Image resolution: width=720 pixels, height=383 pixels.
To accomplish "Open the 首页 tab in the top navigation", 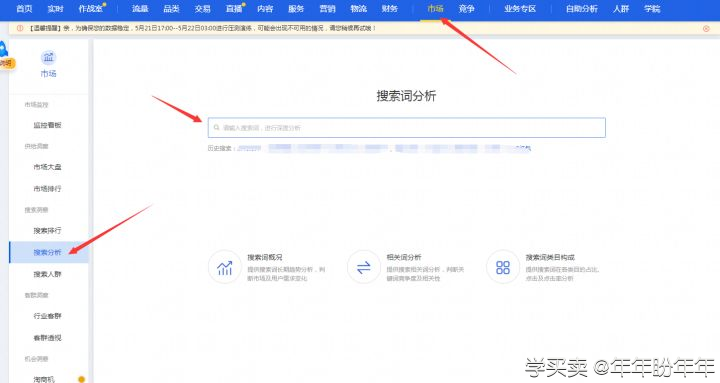I will [x=24, y=9].
